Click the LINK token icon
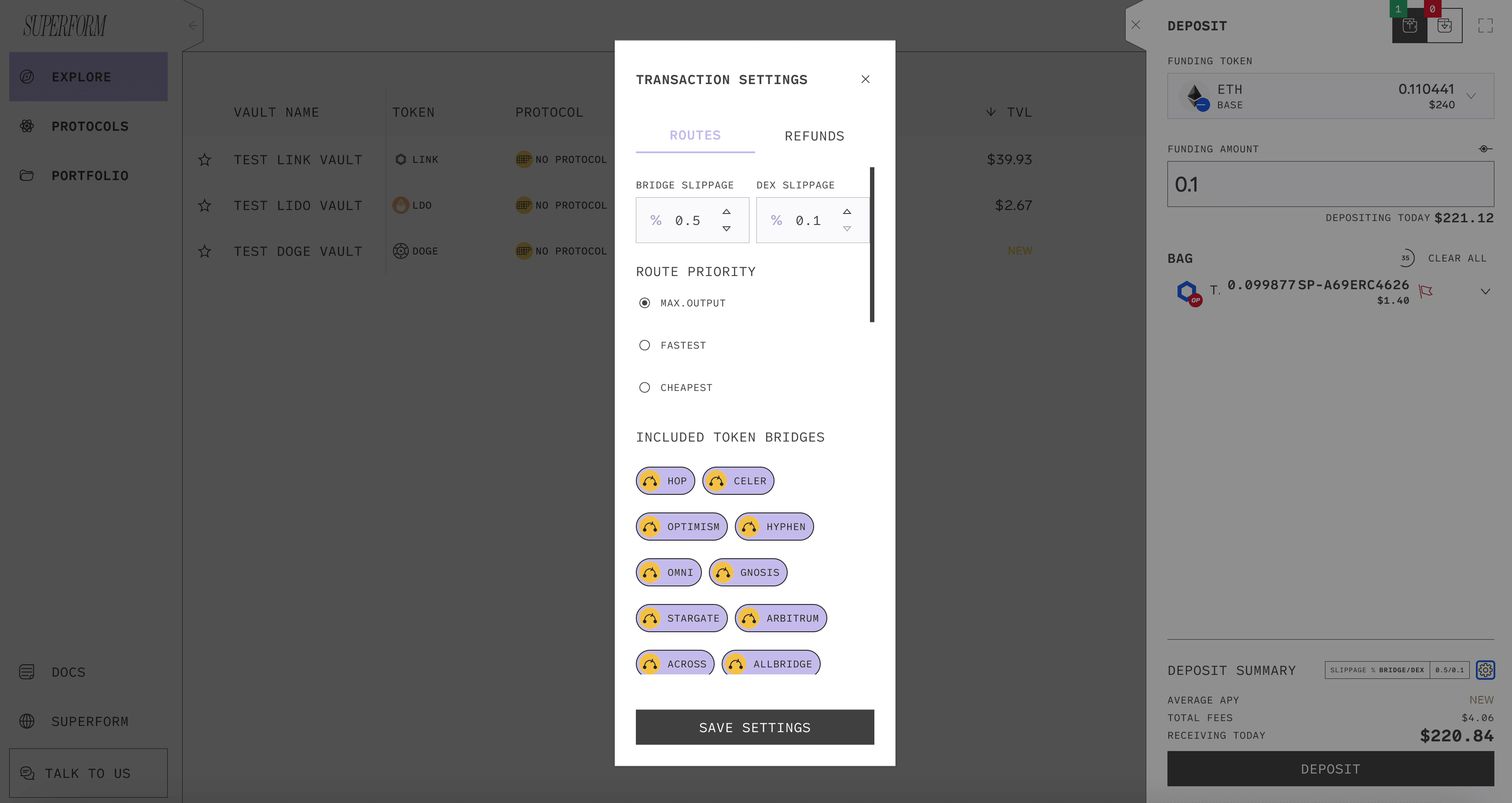The height and width of the screenshot is (803, 1512). 400,160
